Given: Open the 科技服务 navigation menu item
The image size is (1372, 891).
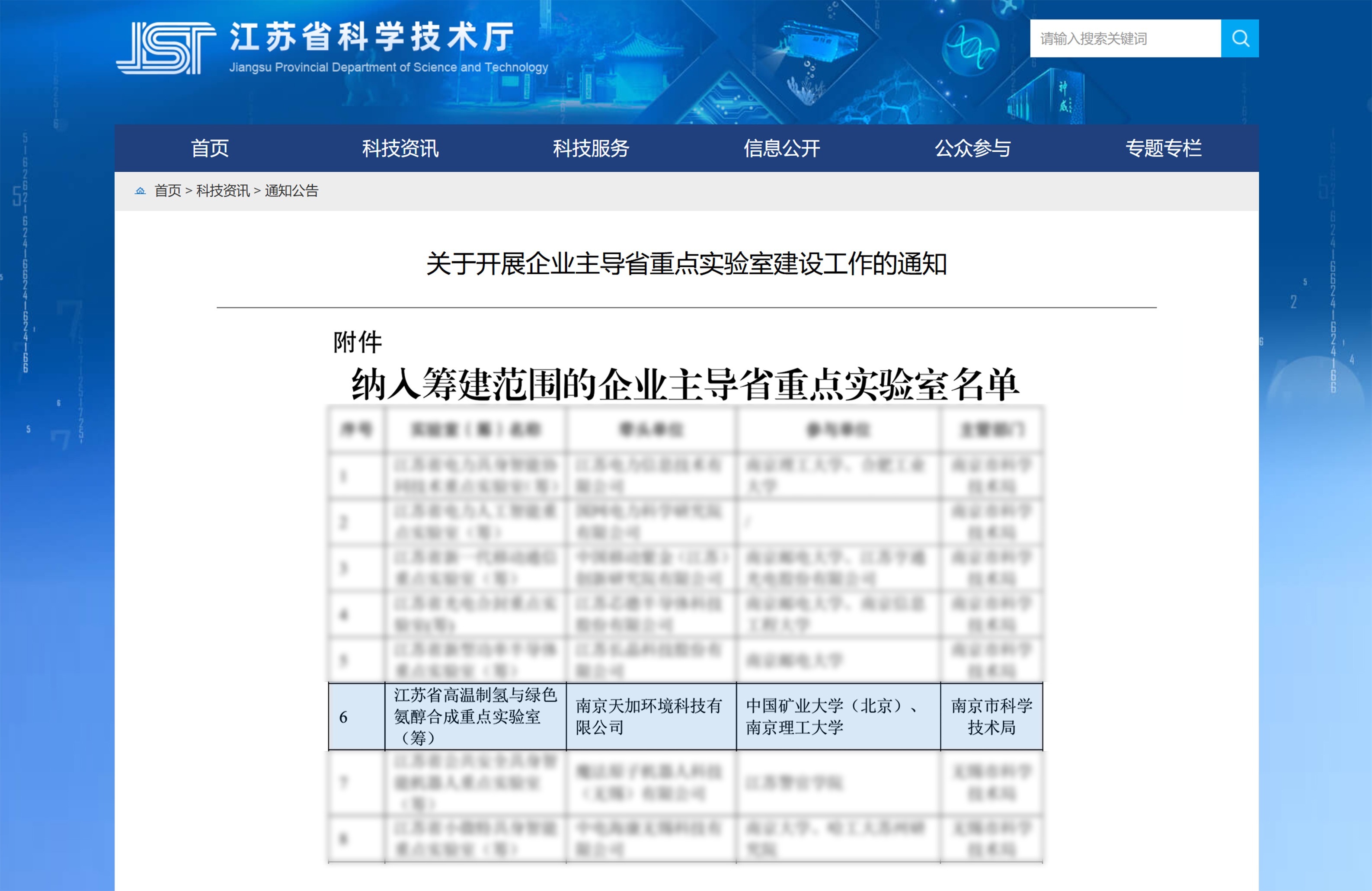Looking at the screenshot, I should [x=591, y=148].
